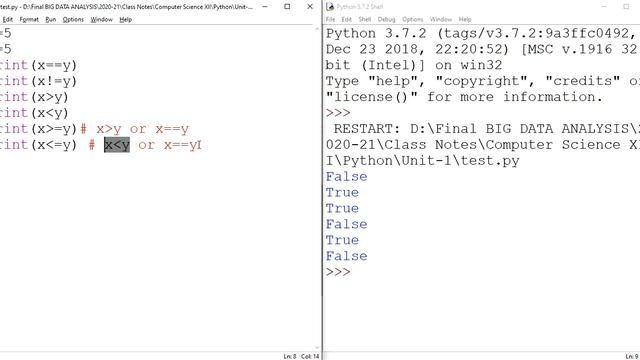Viewport: 640px width, 360px height.
Task: Click the test.py title bar text
Action: [x=127, y=7]
